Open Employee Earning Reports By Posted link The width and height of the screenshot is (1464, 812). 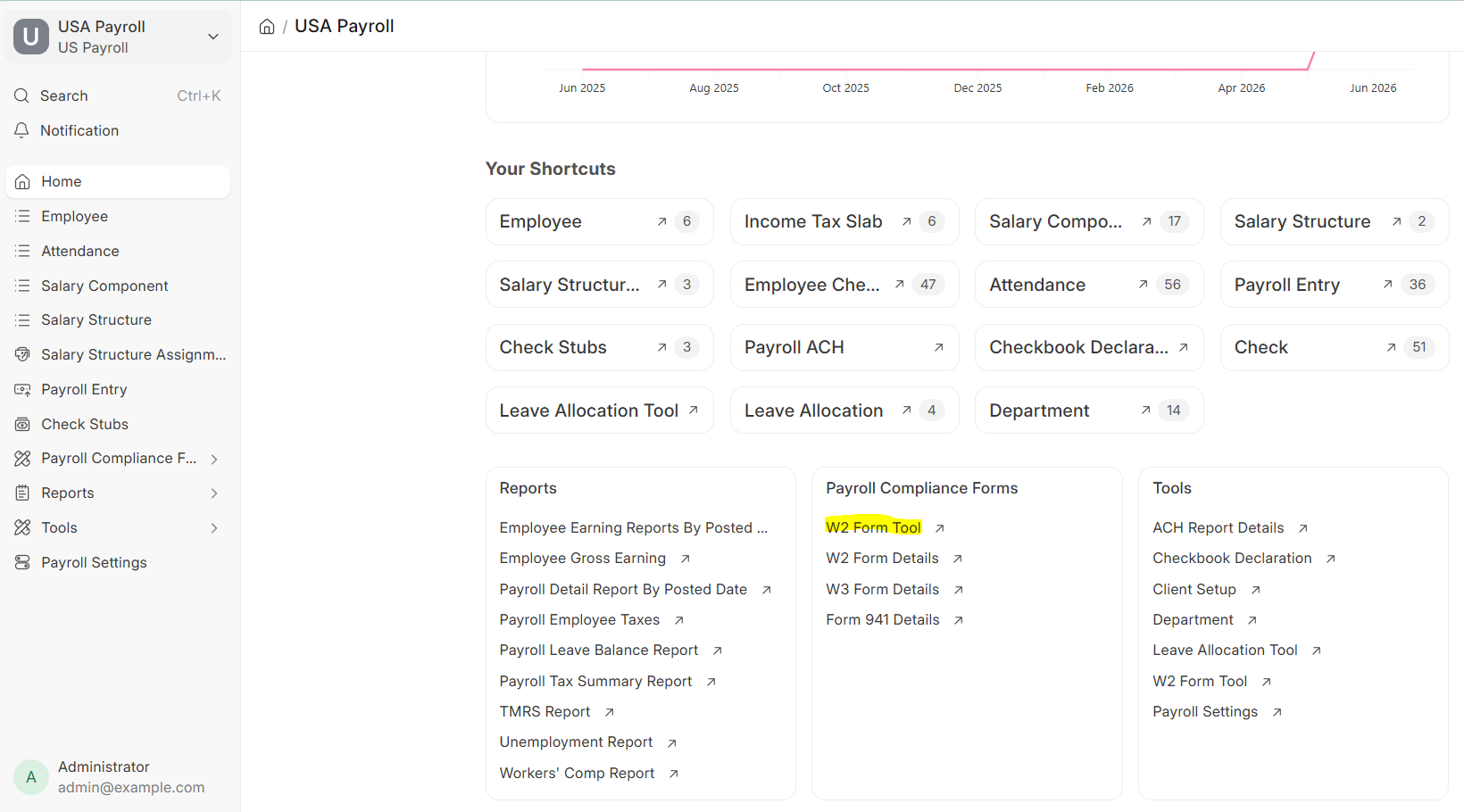(x=634, y=527)
